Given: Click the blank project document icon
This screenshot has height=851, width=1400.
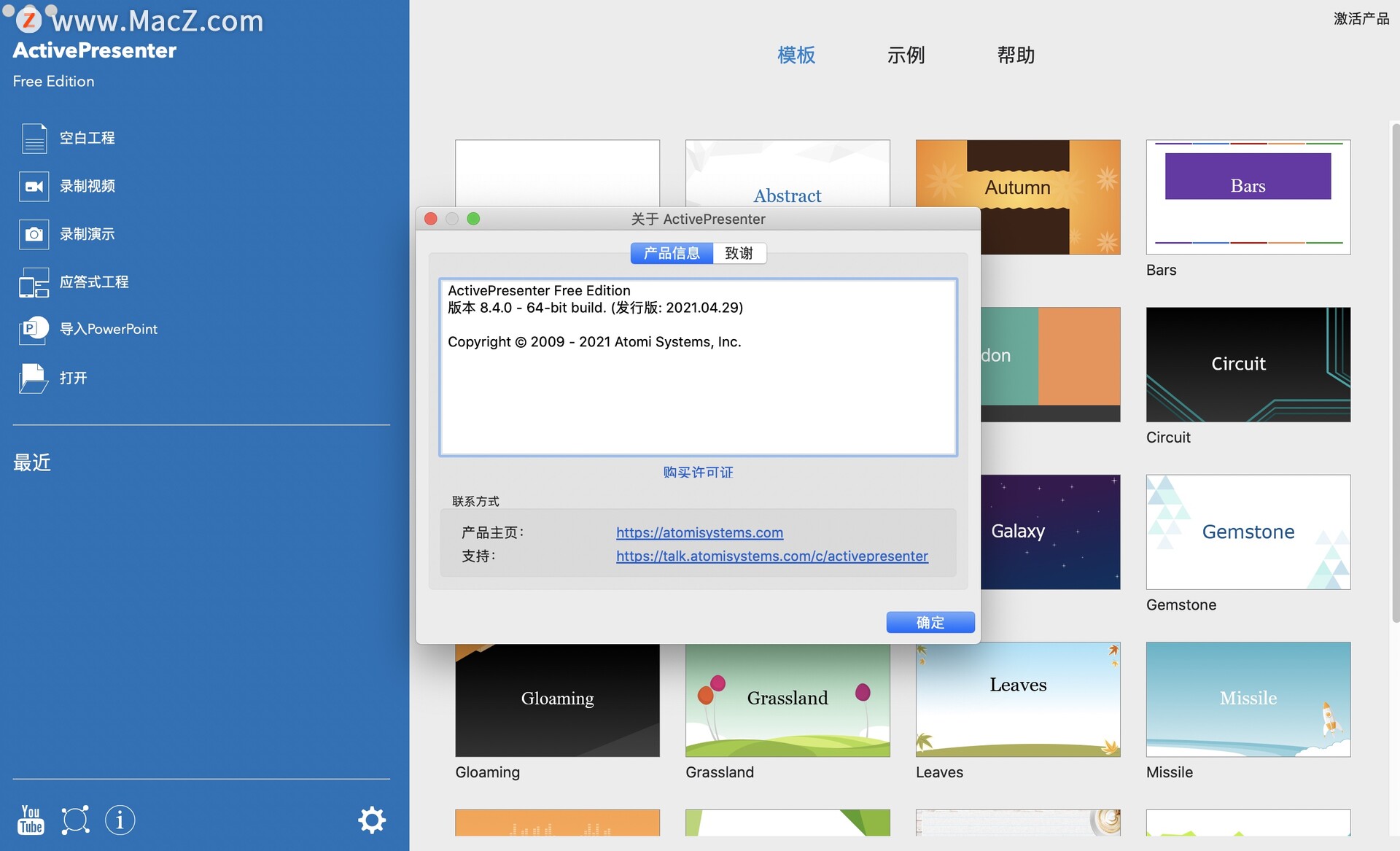Looking at the screenshot, I should pyautogui.click(x=34, y=138).
